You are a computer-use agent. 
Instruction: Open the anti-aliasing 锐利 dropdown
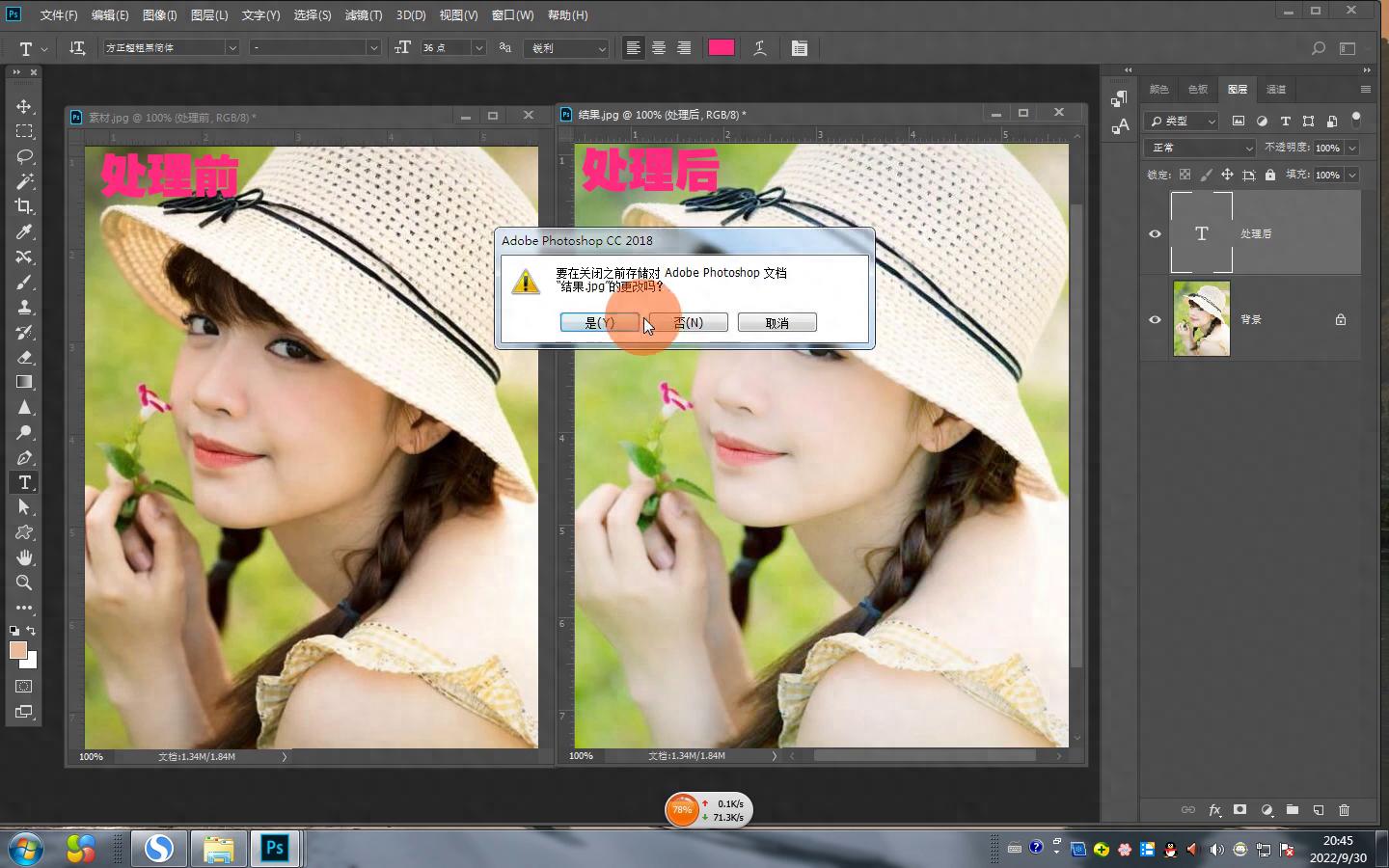568,48
